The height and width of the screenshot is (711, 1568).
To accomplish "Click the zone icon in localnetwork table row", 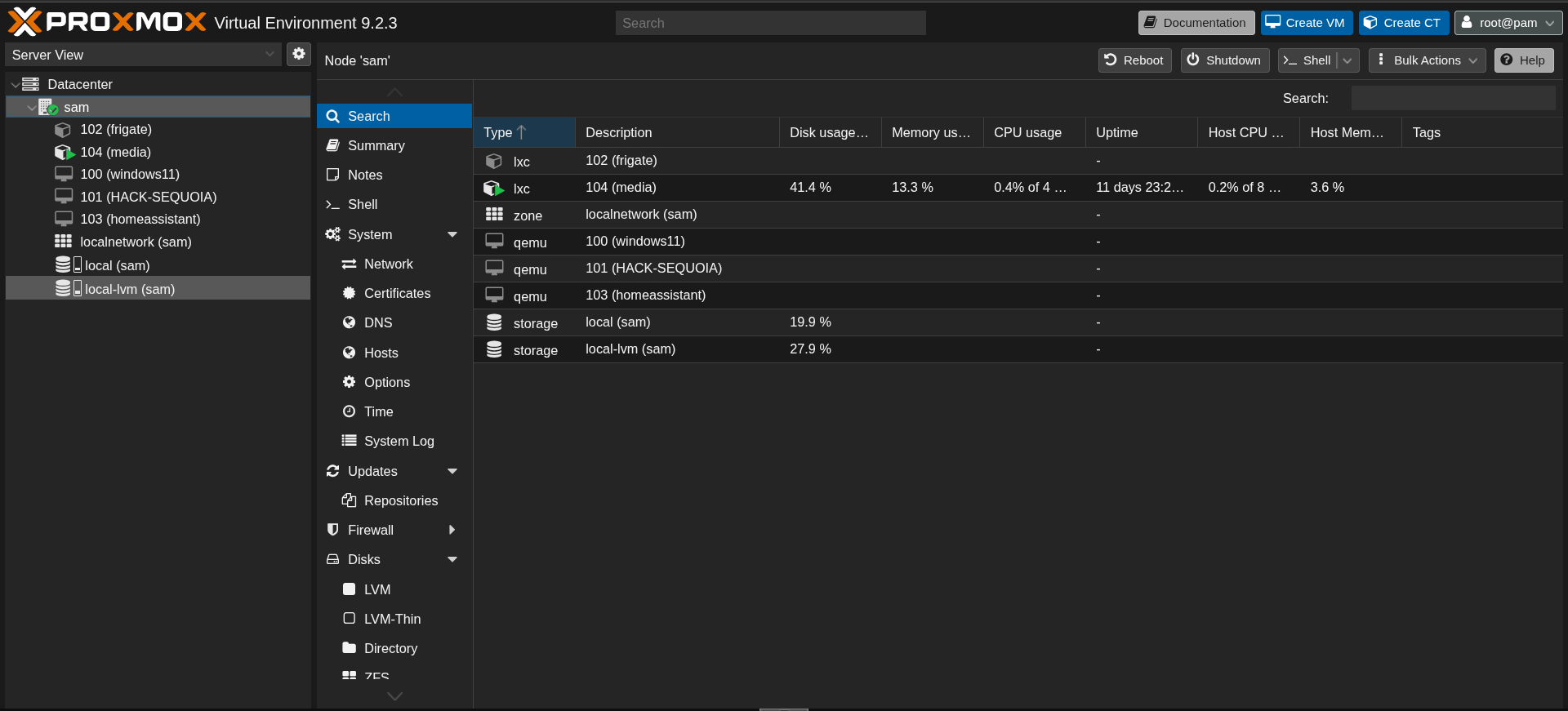I will tap(494, 214).
